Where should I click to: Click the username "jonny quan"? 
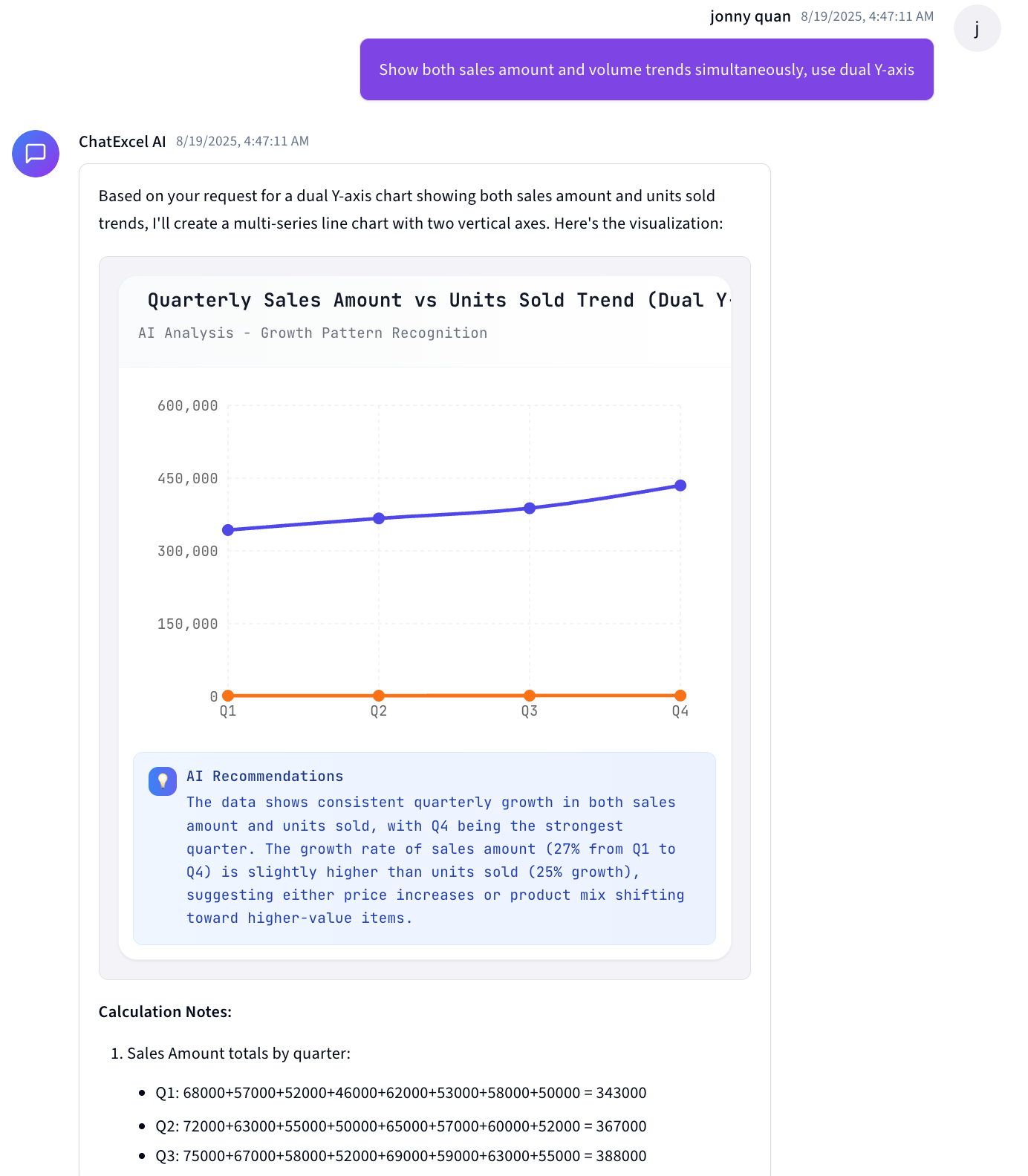click(x=749, y=16)
